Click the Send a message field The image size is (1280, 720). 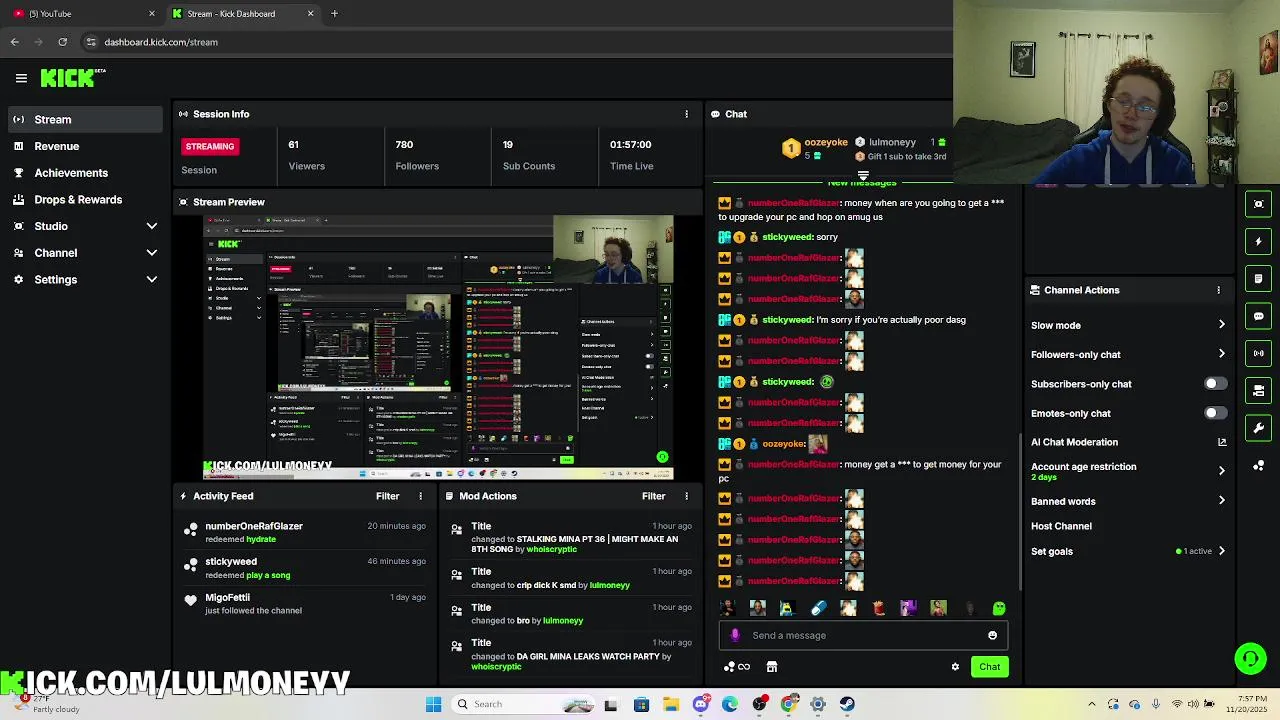click(865, 635)
